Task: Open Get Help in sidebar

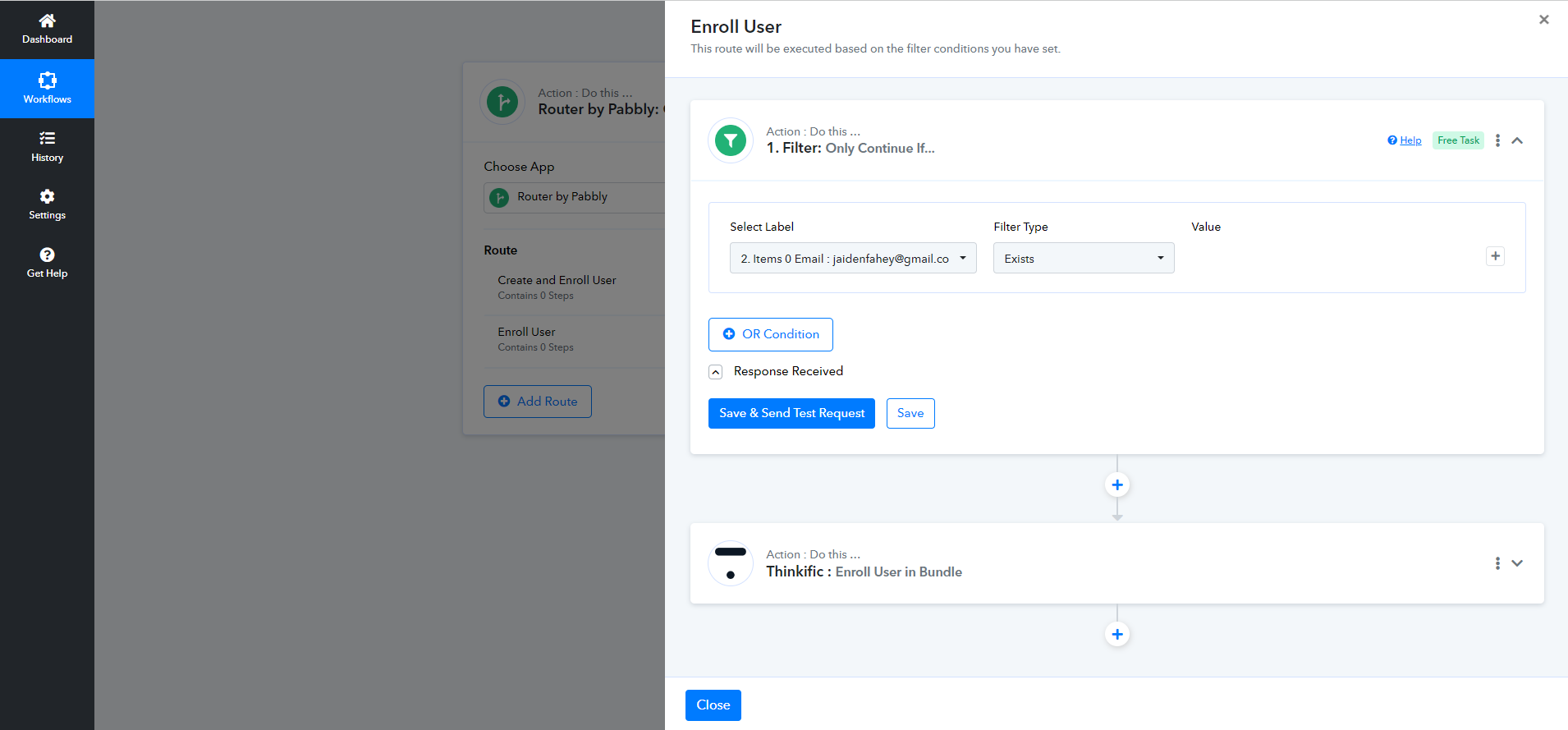Action: (47, 263)
